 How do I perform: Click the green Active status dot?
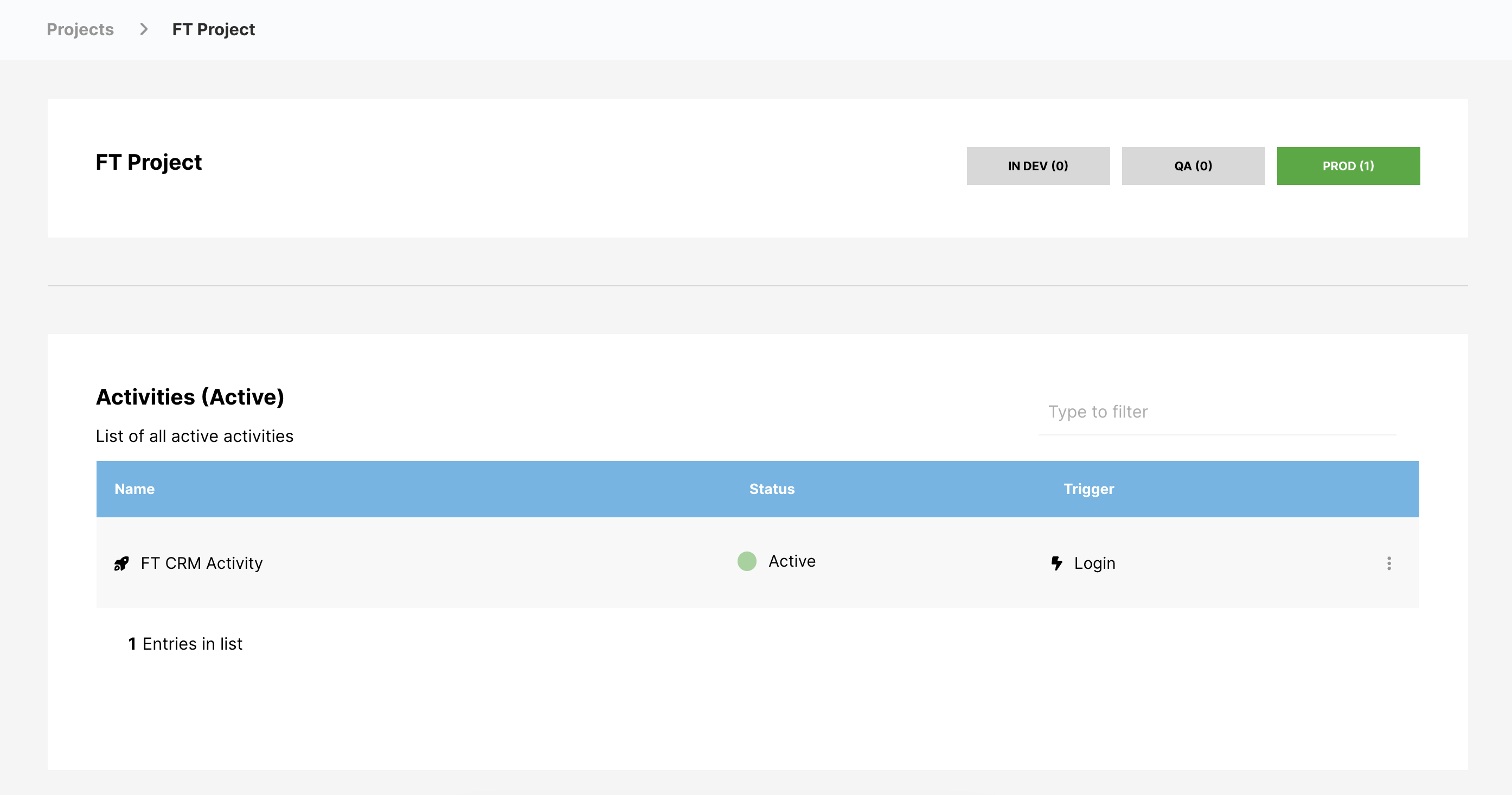(747, 561)
